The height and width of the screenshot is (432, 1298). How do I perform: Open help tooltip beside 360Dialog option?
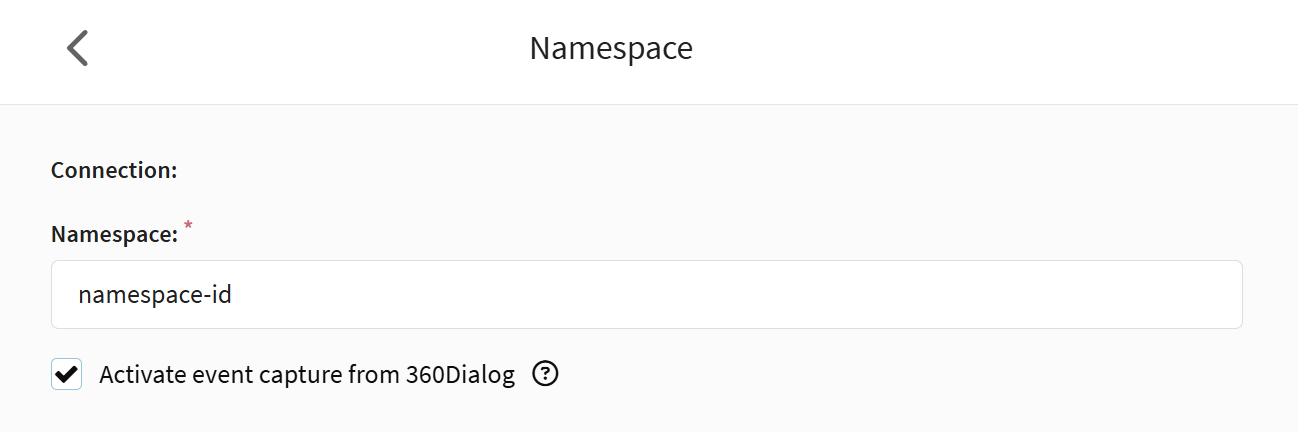(545, 375)
